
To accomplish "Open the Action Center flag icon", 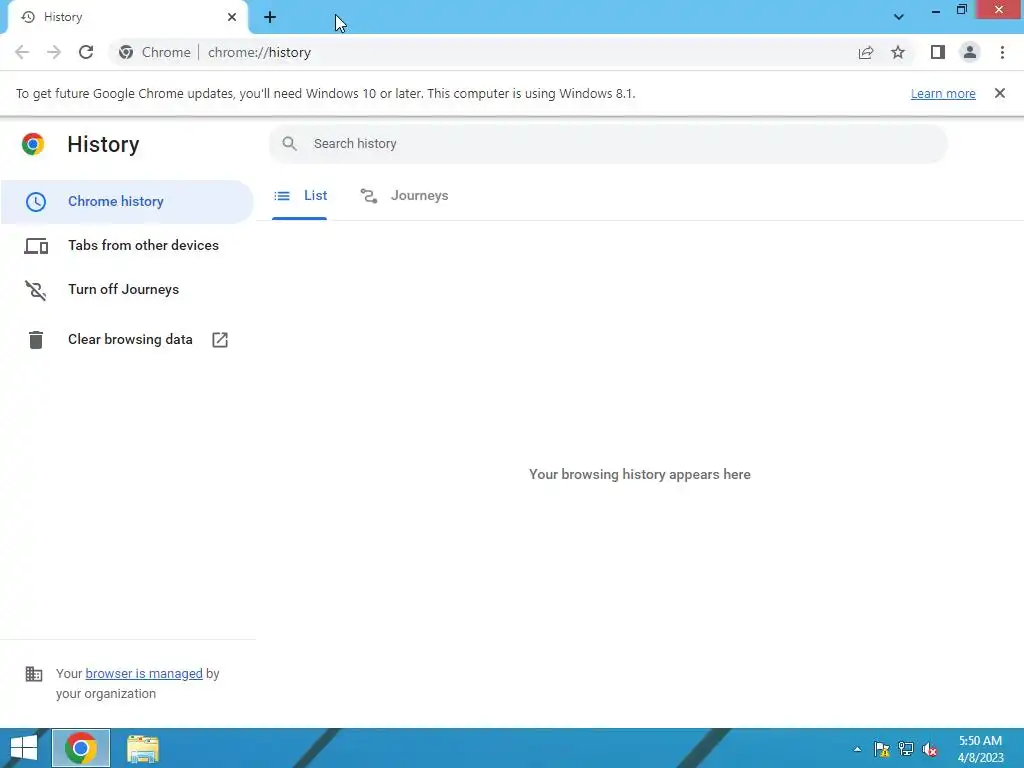I will pos(882,749).
